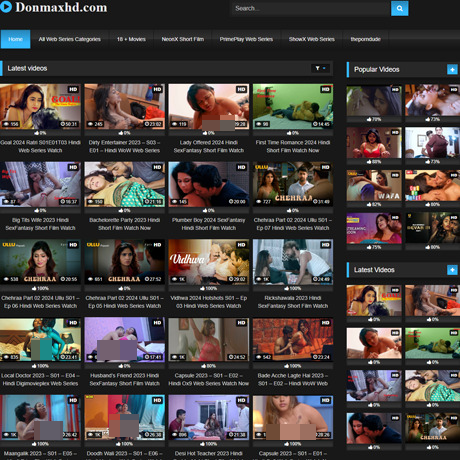Click thumbs-up 100% rating under Vidhwa thumbnail
460x460 pixels.
coord(209,288)
